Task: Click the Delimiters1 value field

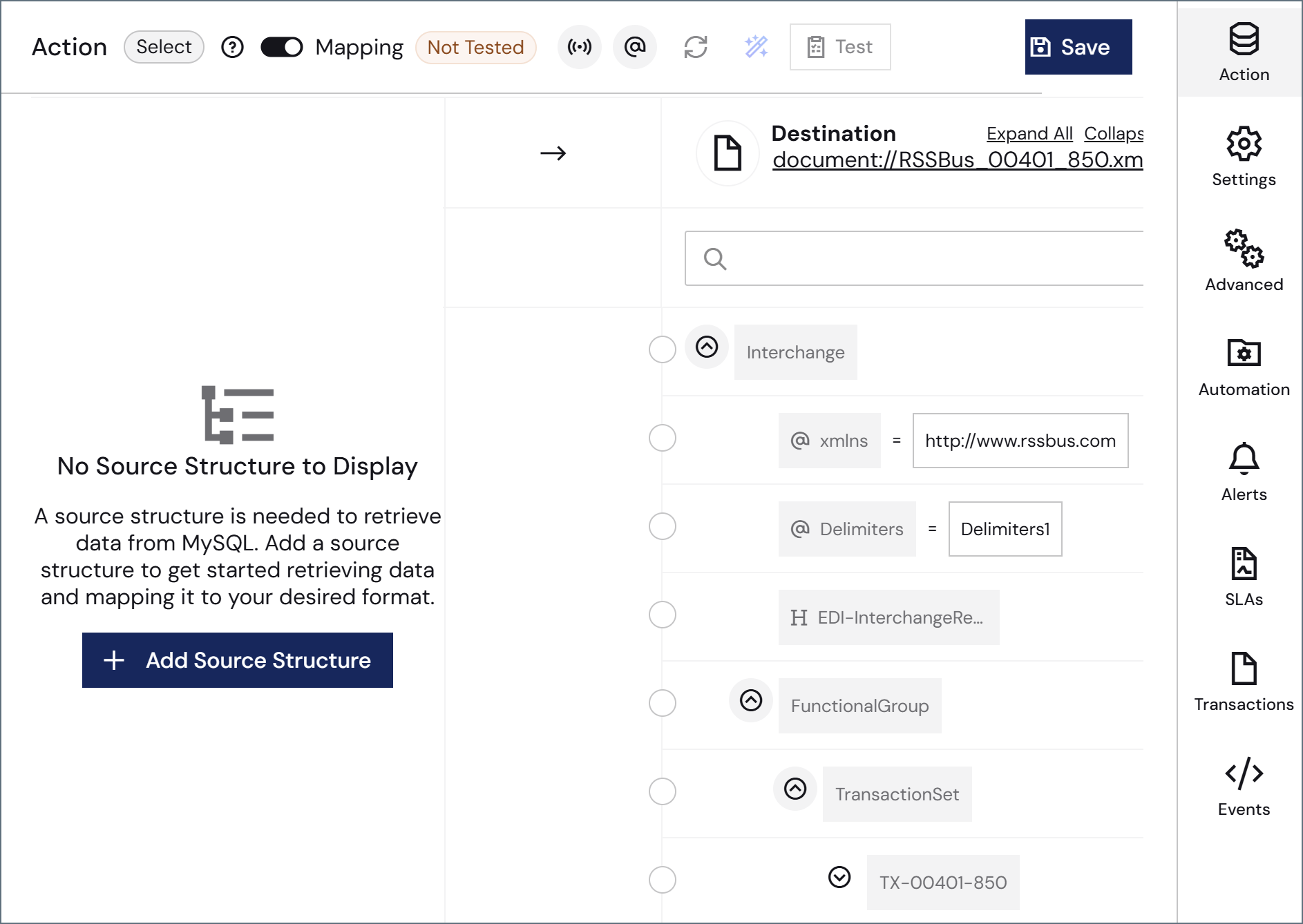Action: pyautogui.click(x=1005, y=529)
